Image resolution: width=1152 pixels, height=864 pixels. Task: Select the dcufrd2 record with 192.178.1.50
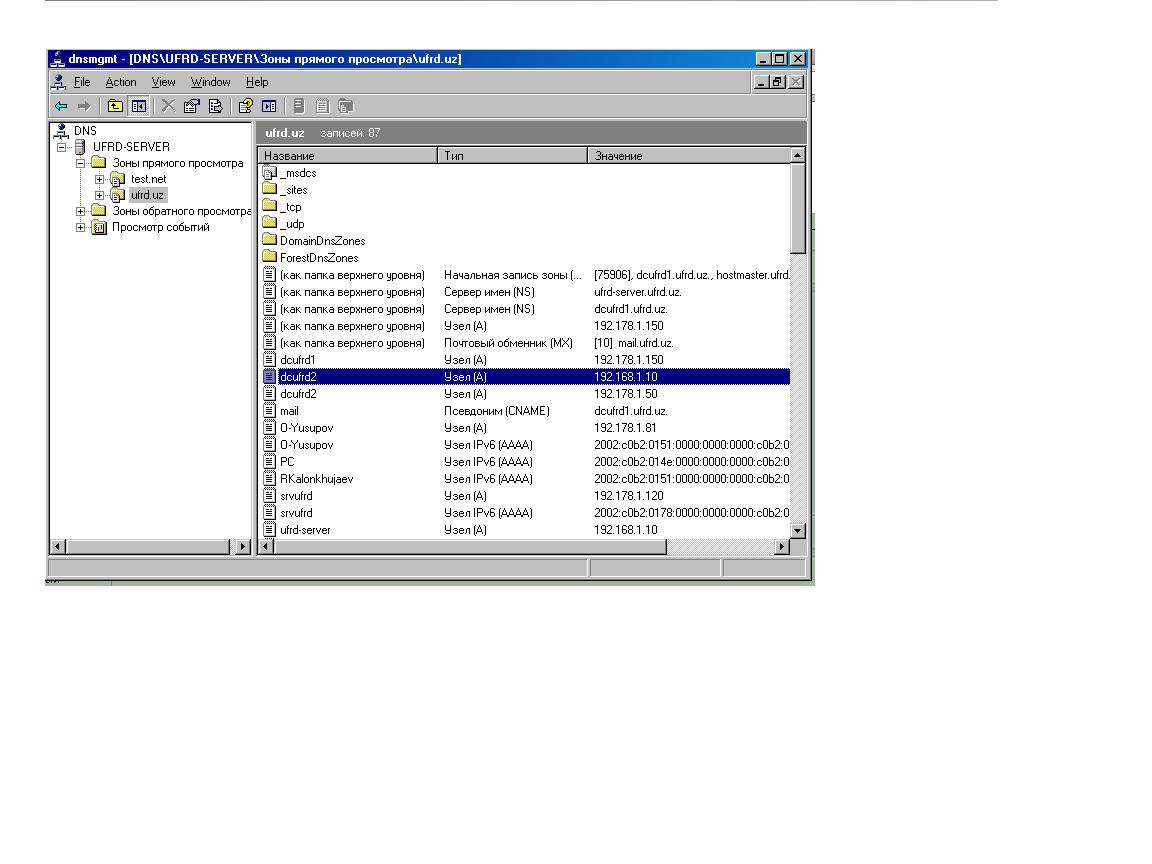(x=525, y=395)
